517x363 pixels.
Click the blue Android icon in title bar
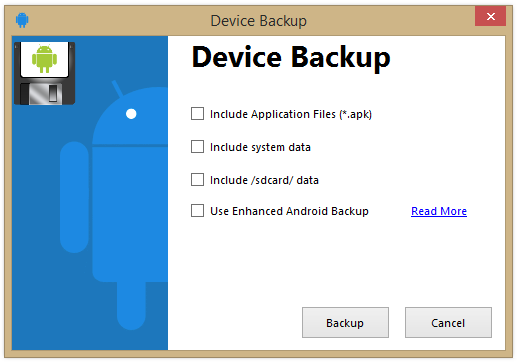click(x=22, y=20)
